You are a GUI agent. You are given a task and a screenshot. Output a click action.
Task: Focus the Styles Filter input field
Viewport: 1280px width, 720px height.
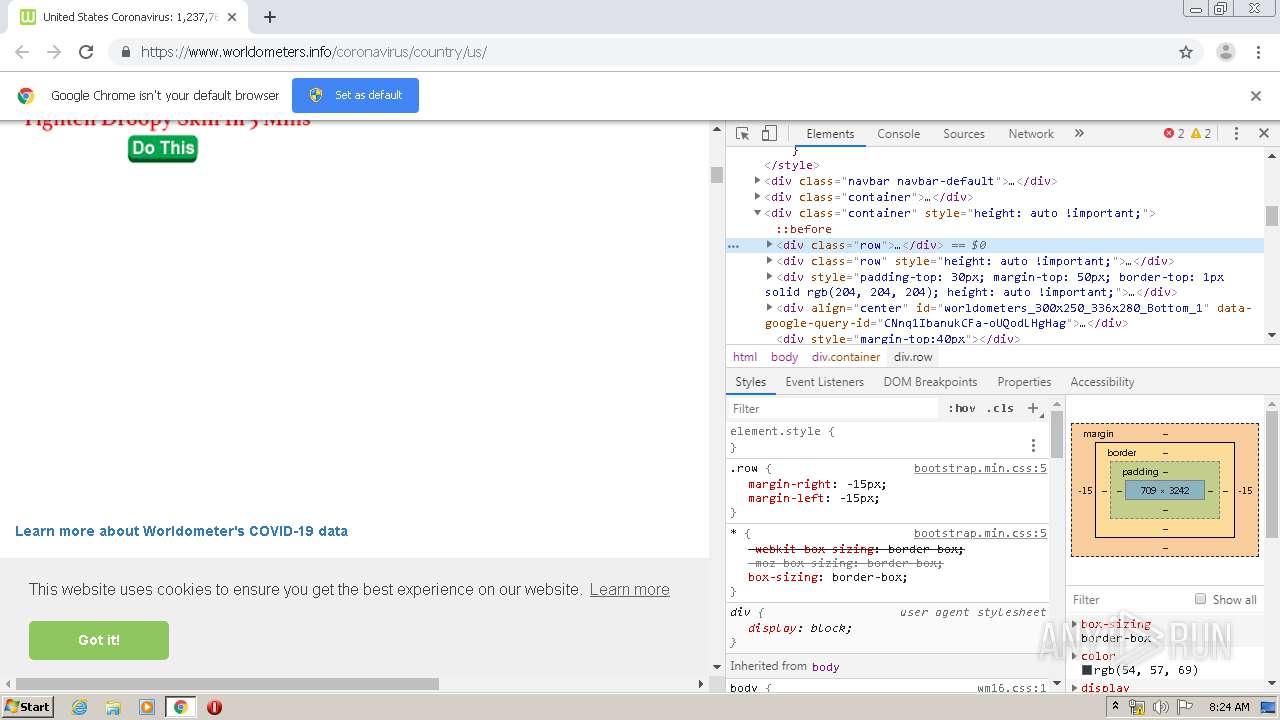click(x=834, y=408)
